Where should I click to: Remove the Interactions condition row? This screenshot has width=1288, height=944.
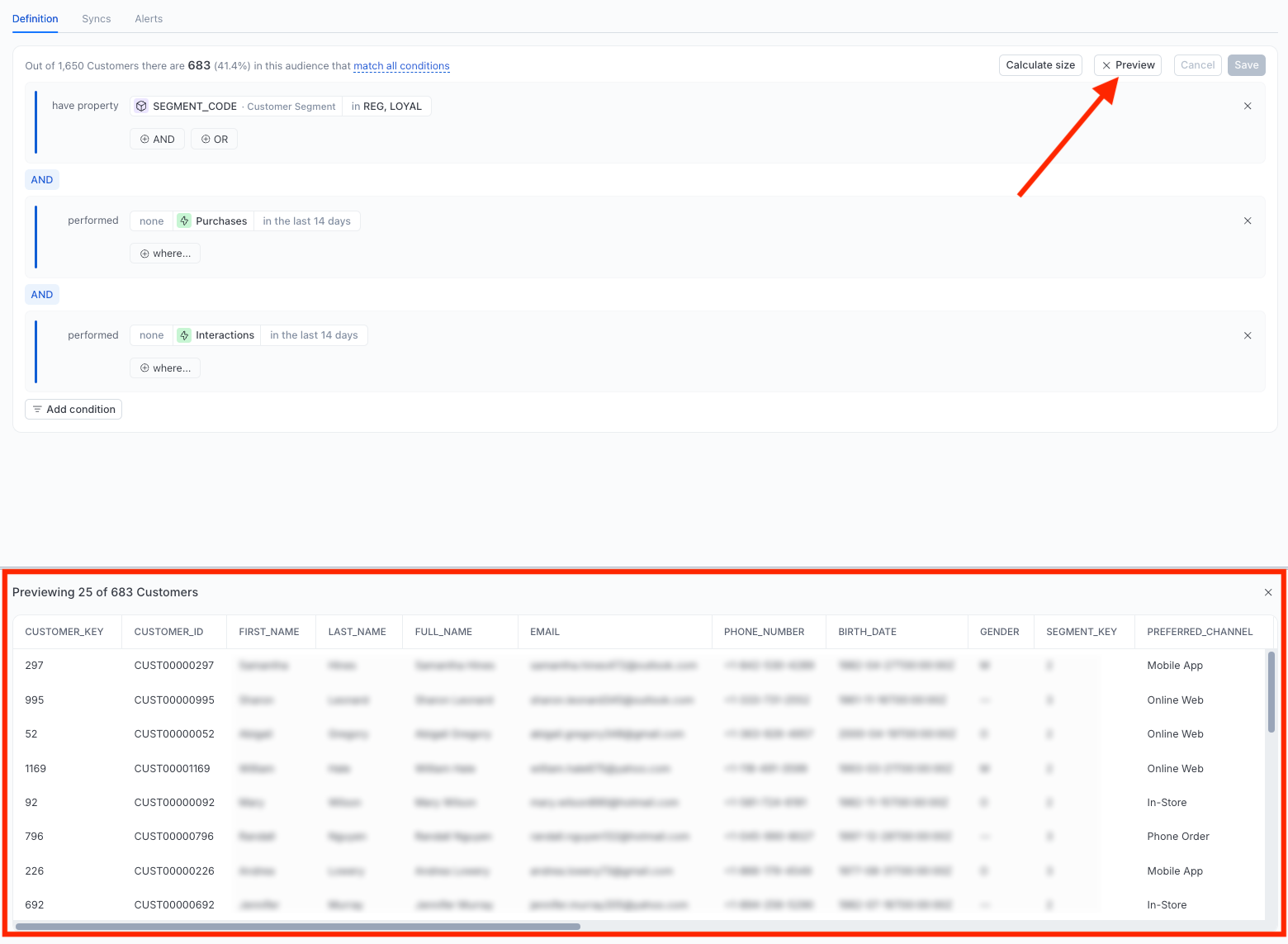(x=1248, y=335)
